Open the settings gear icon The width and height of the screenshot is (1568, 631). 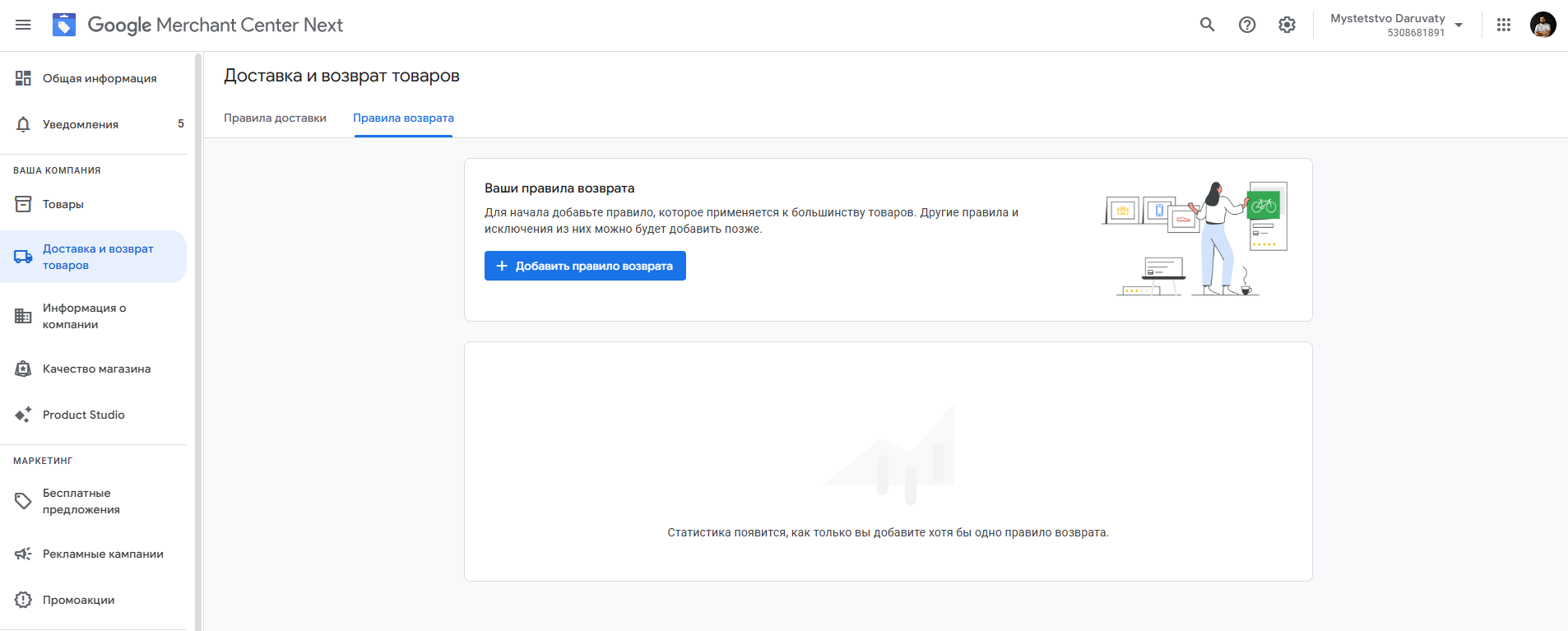1287,25
